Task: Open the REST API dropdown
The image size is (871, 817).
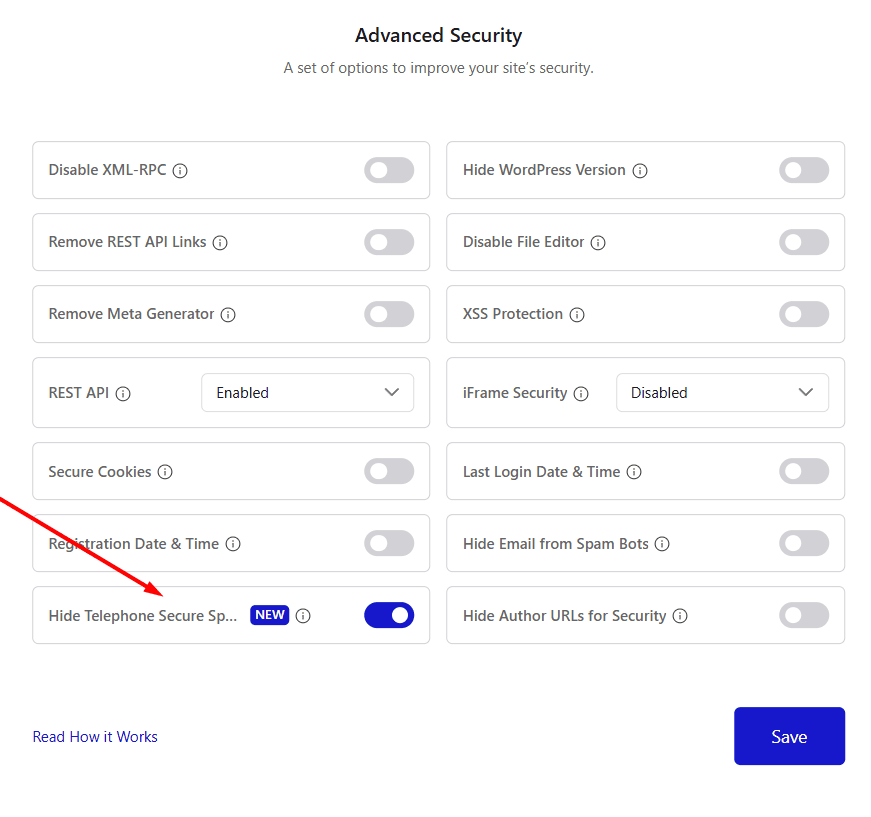Action: click(x=307, y=392)
